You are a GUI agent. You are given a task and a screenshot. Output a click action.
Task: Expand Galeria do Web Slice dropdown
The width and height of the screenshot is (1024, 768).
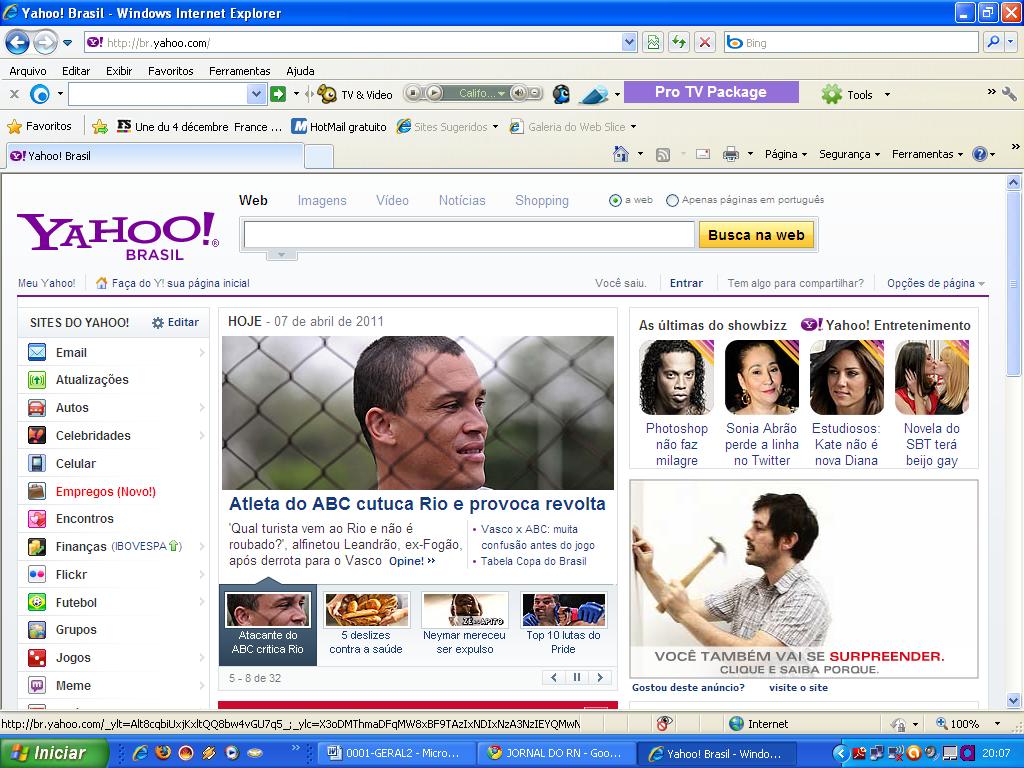pos(633,127)
